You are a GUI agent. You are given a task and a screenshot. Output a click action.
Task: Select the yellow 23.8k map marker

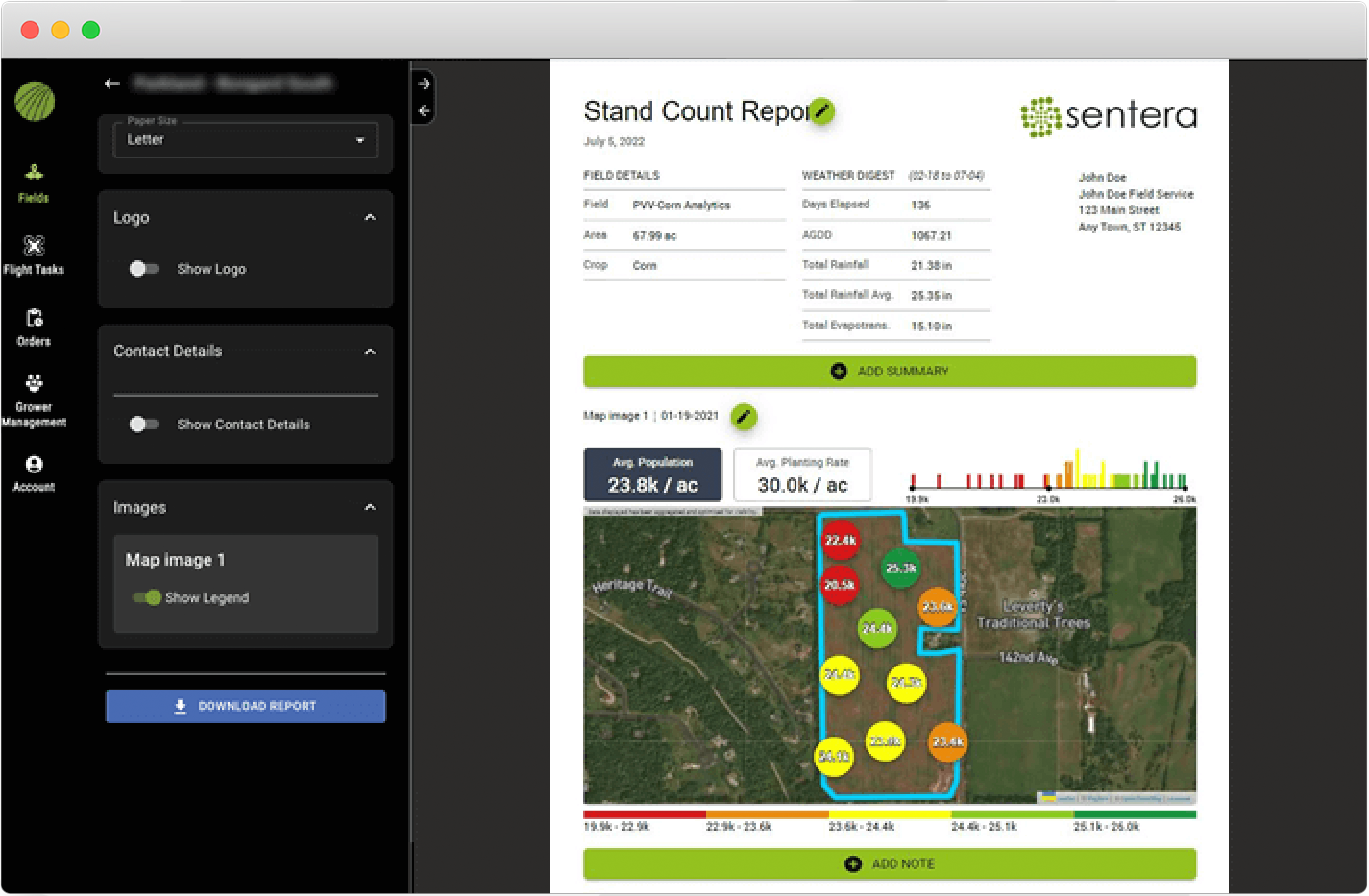click(885, 741)
